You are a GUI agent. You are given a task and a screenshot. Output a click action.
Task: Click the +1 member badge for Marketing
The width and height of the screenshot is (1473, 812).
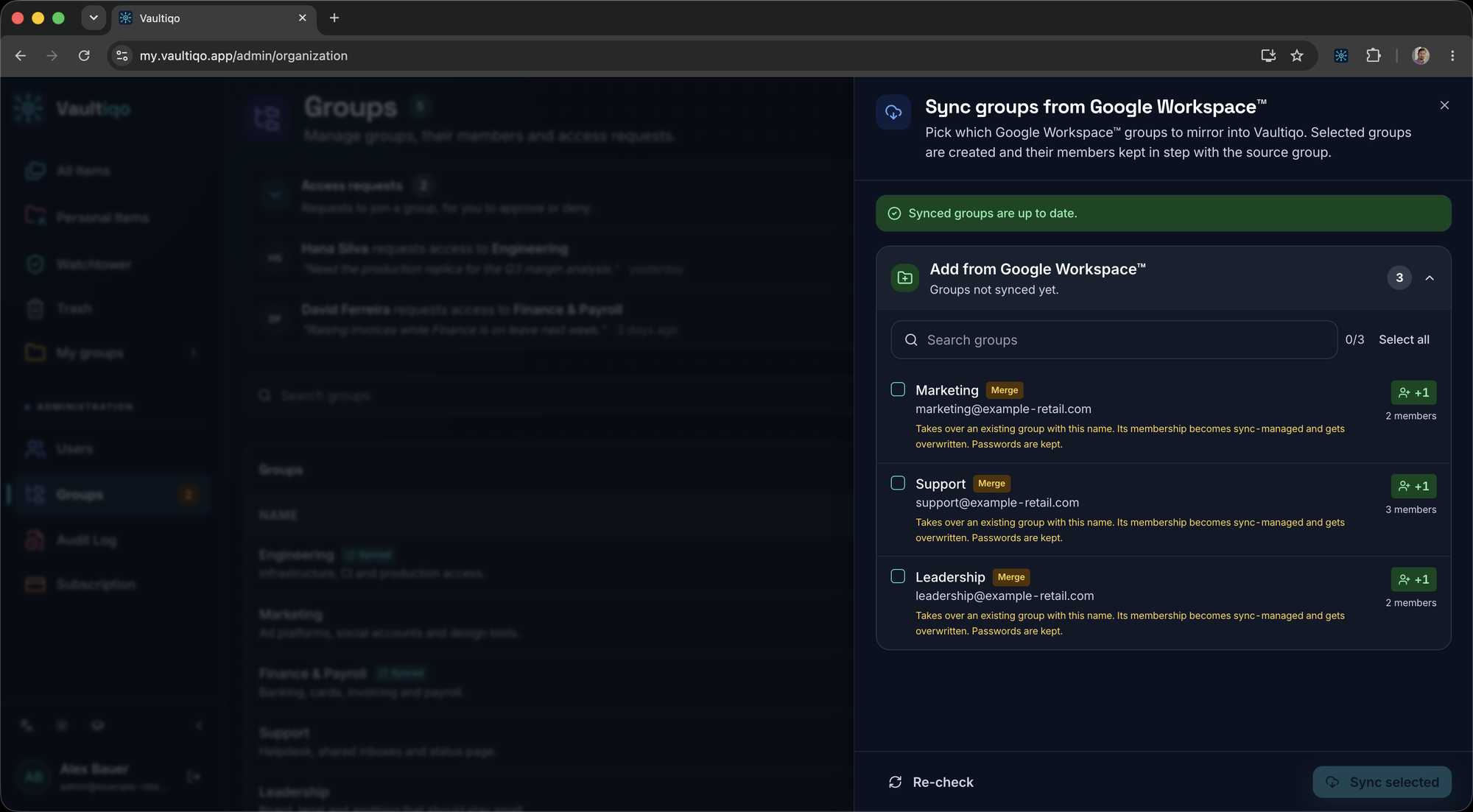click(1413, 392)
